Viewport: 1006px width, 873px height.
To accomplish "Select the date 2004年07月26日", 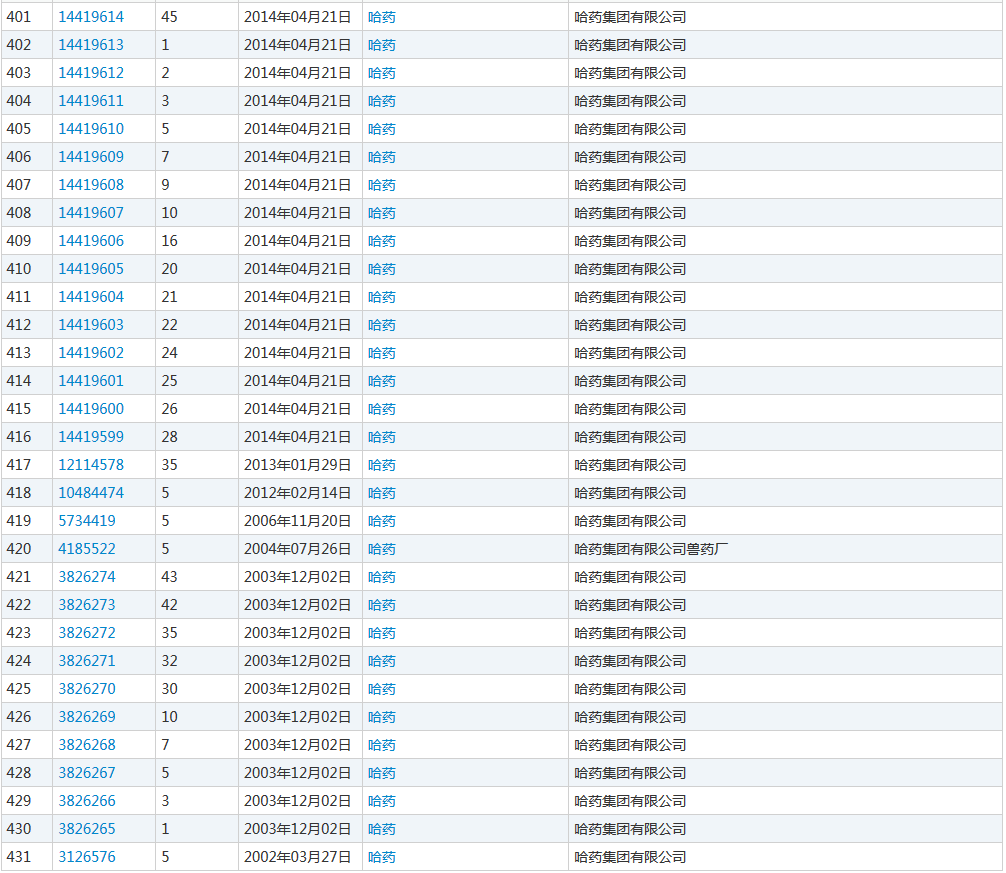I will click(x=297, y=549).
